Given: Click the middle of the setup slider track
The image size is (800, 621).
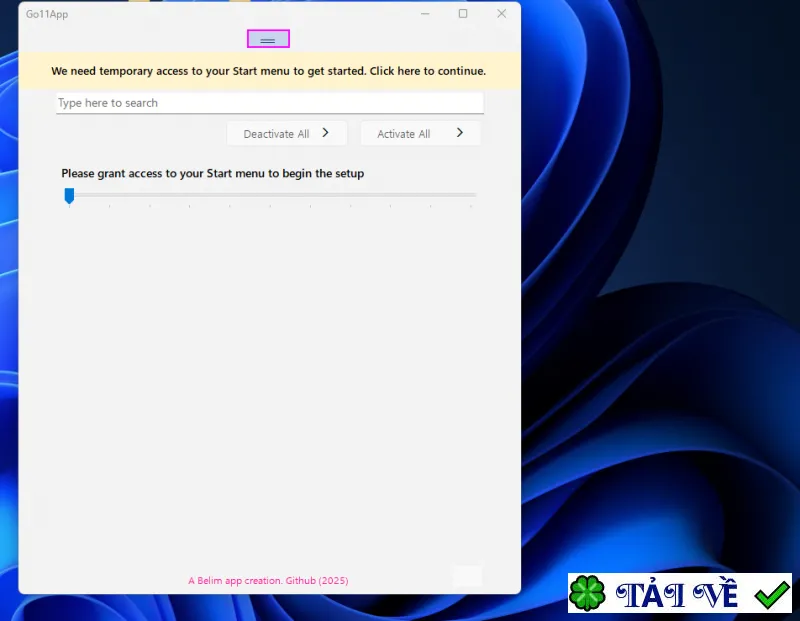Looking at the screenshot, I should (x=270, y=195).
